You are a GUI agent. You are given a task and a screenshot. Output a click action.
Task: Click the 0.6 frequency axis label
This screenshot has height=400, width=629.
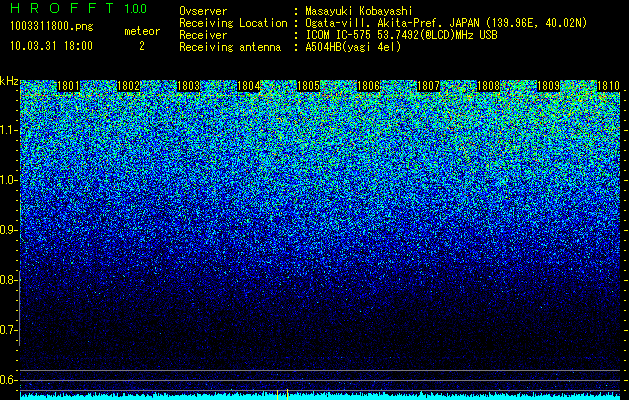8,380
